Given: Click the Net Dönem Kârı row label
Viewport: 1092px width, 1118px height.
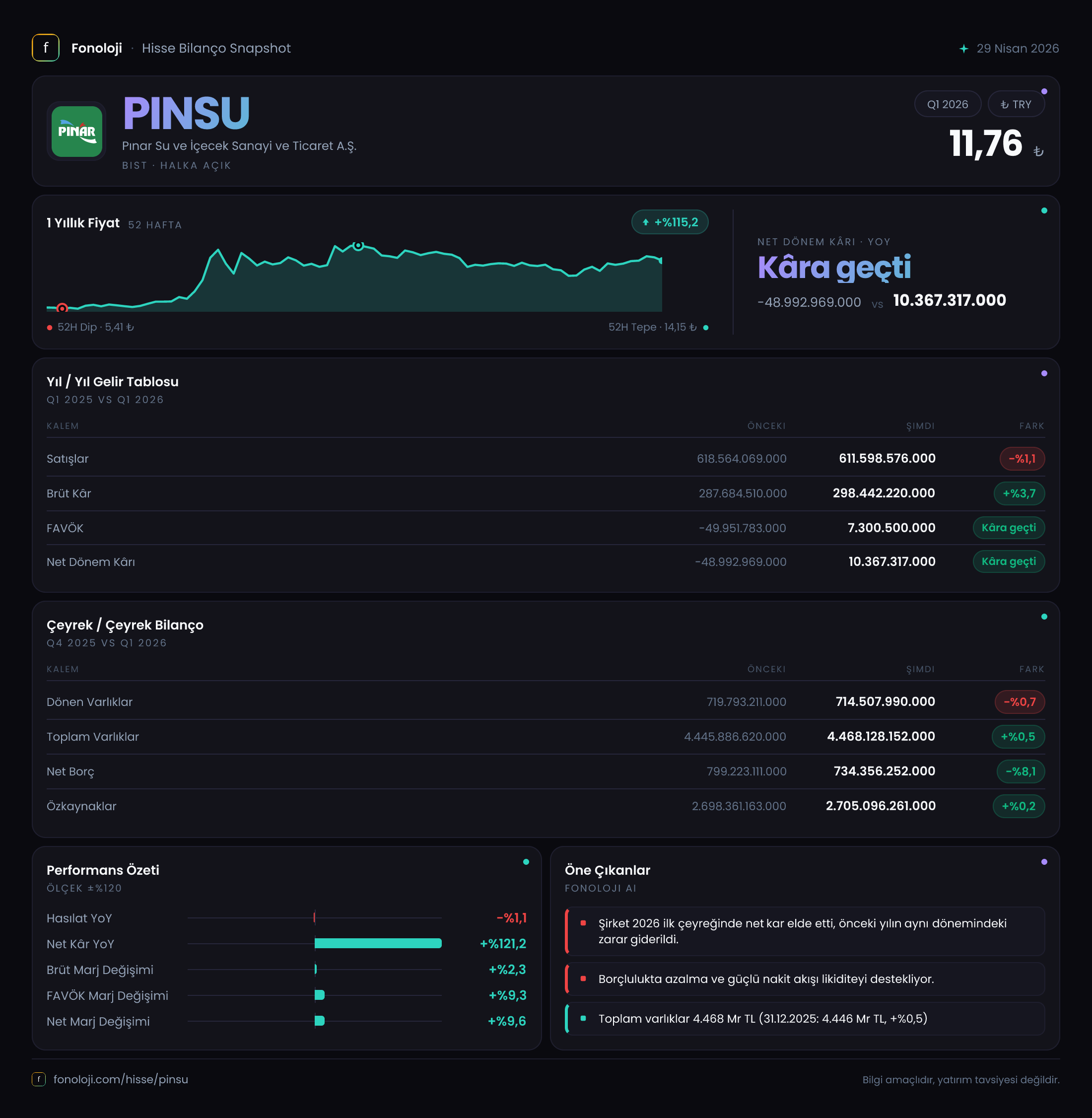Looking at the screenshot, I should pos(91,562).
